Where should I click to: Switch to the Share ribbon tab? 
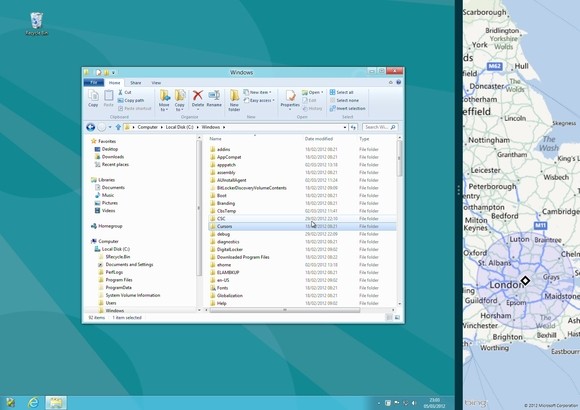coord(135,83)
